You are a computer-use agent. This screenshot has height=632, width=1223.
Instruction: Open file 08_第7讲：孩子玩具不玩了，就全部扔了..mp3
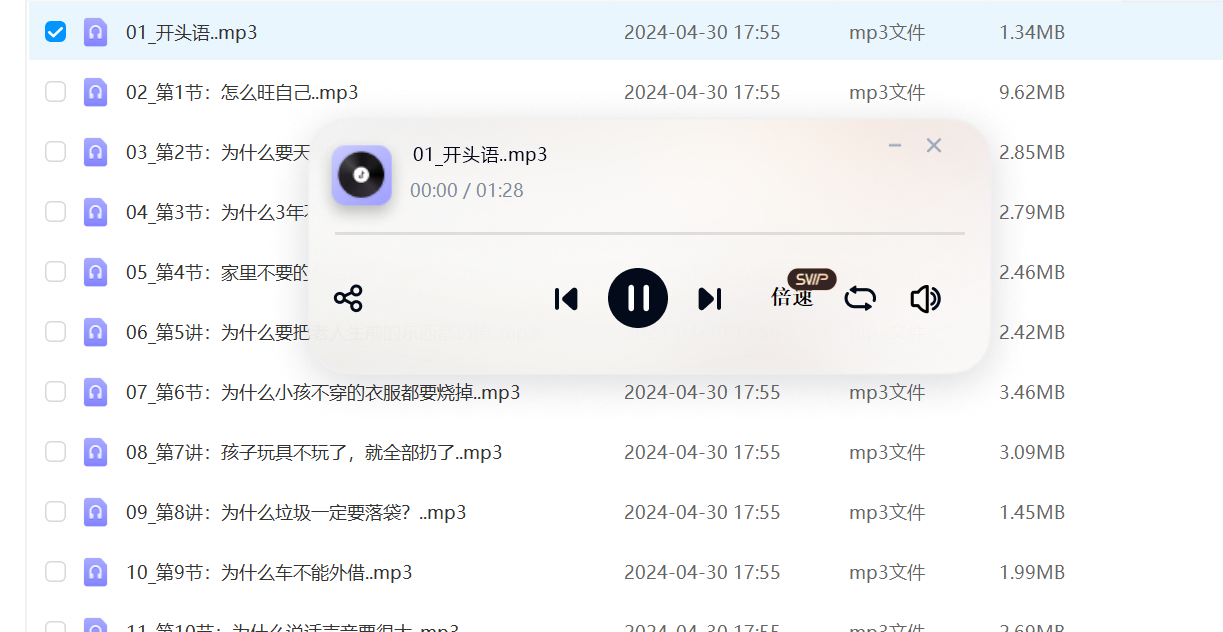(314, 452)
